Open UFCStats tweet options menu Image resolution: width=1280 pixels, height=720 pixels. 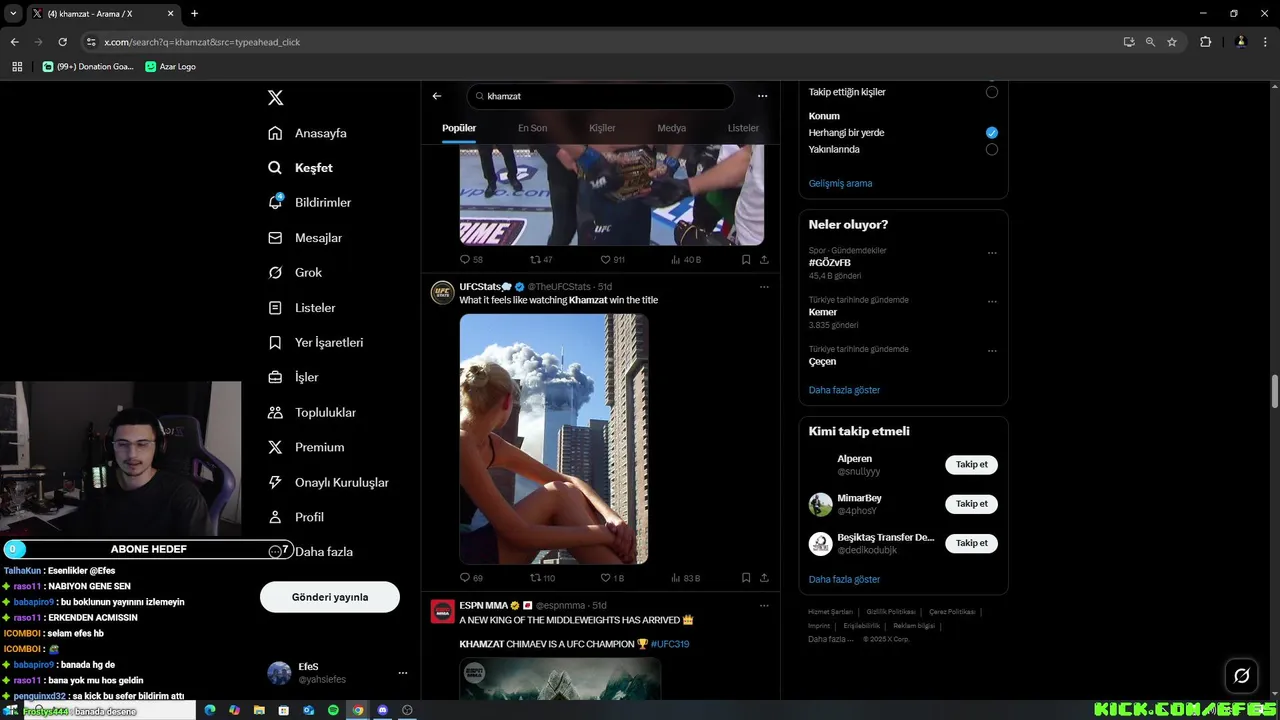coord(764,287)
